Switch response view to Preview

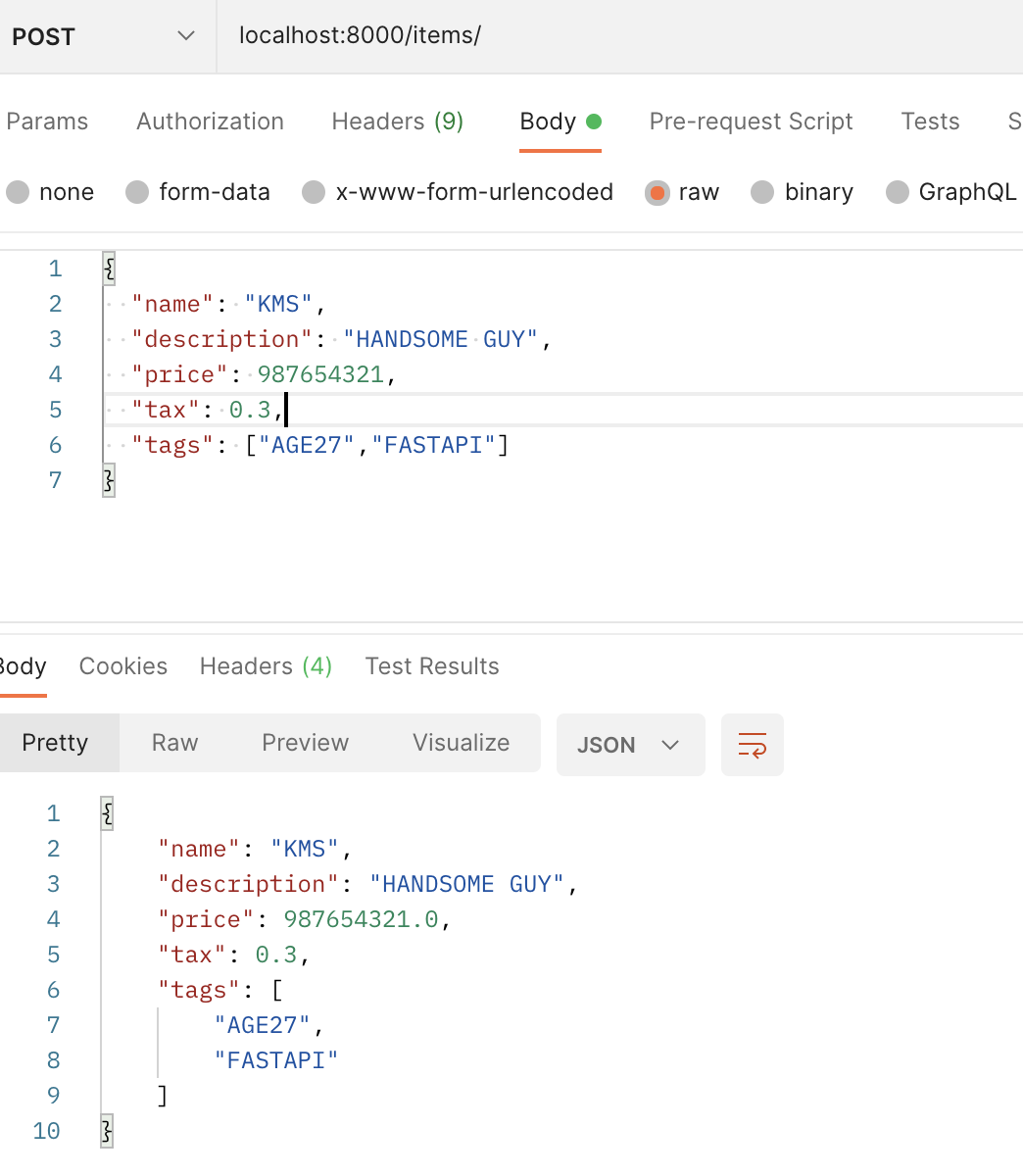[x=305, y=742]
